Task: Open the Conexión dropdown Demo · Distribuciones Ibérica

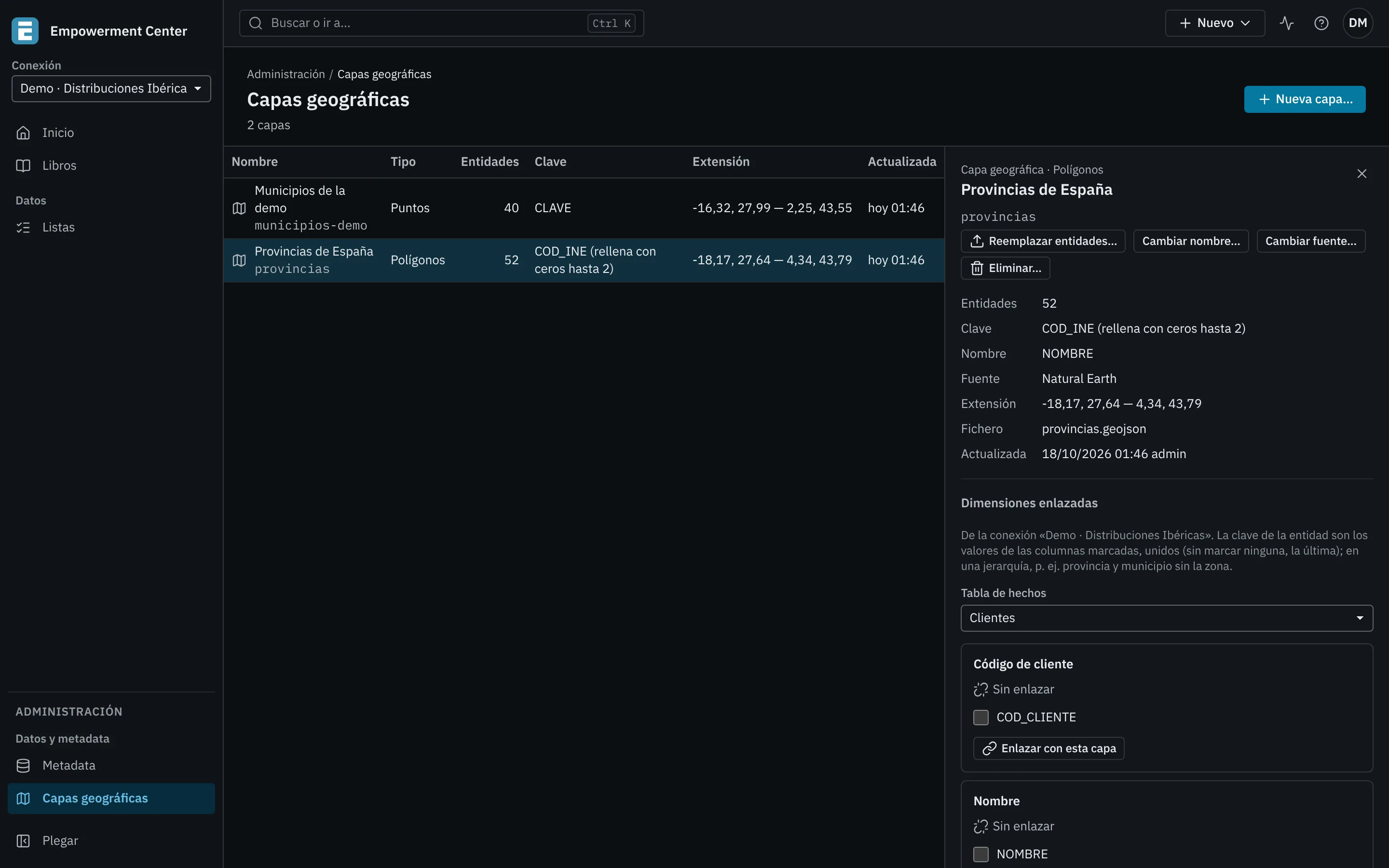Action: pyautogui.click(x=111, y=88)
